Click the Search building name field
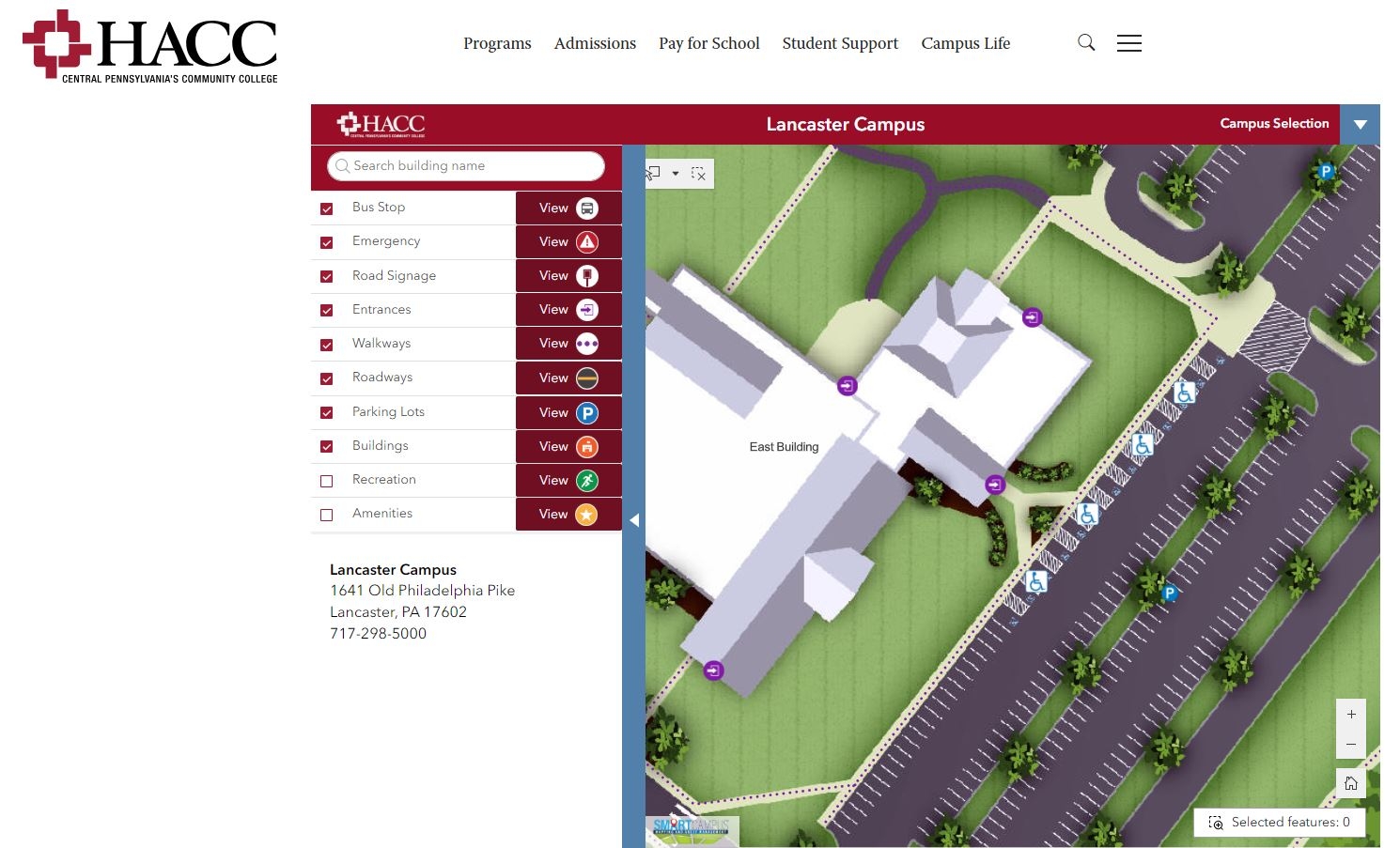The height and width of the screenshot is (848, 1400). pos(466,166)
